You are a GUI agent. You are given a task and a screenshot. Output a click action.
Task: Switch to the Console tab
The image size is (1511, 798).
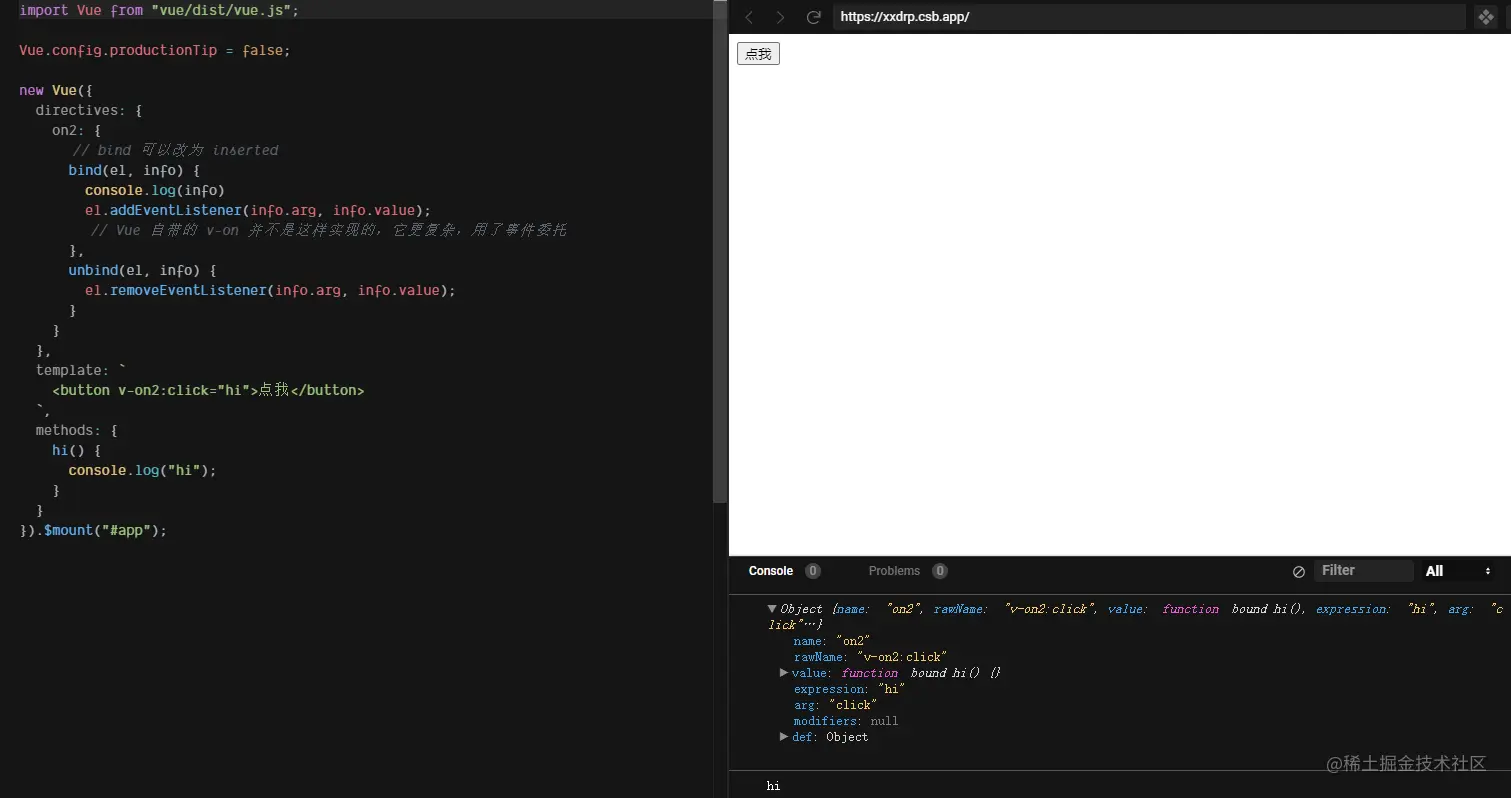770,571
